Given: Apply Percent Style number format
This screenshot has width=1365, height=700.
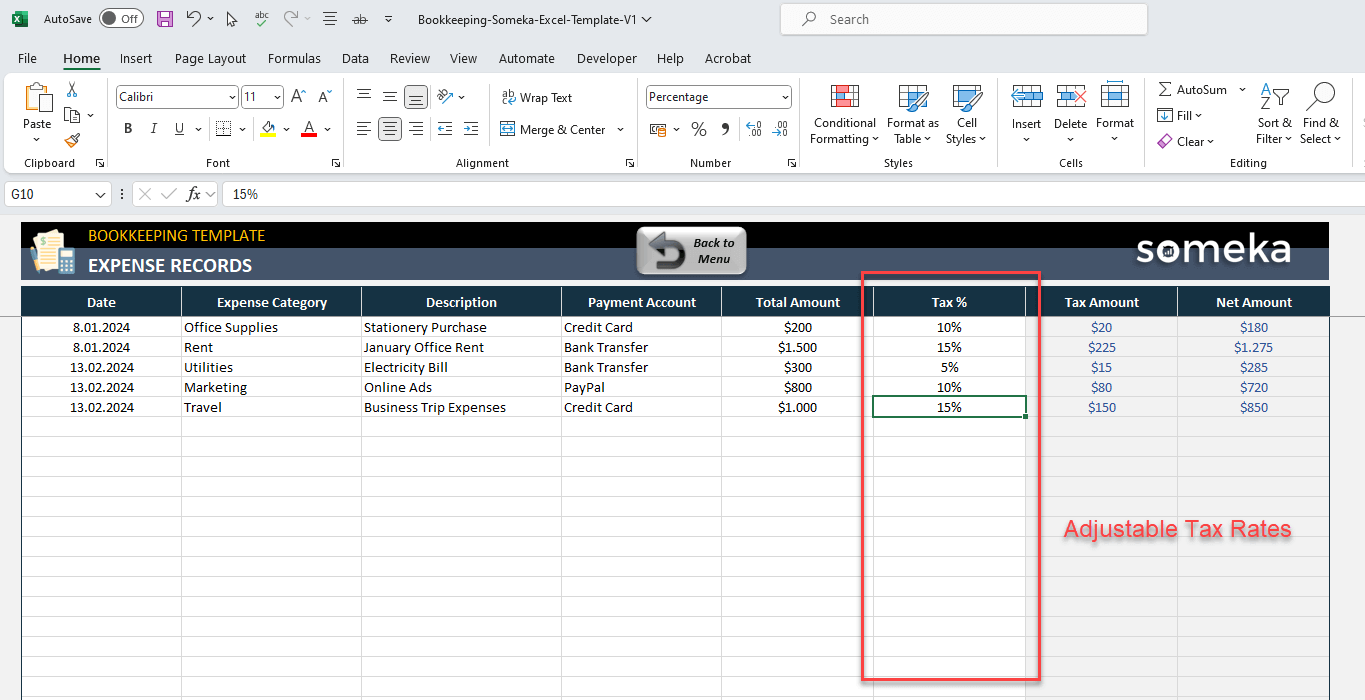Looking at the screenshot, I should tap(699, 129).
